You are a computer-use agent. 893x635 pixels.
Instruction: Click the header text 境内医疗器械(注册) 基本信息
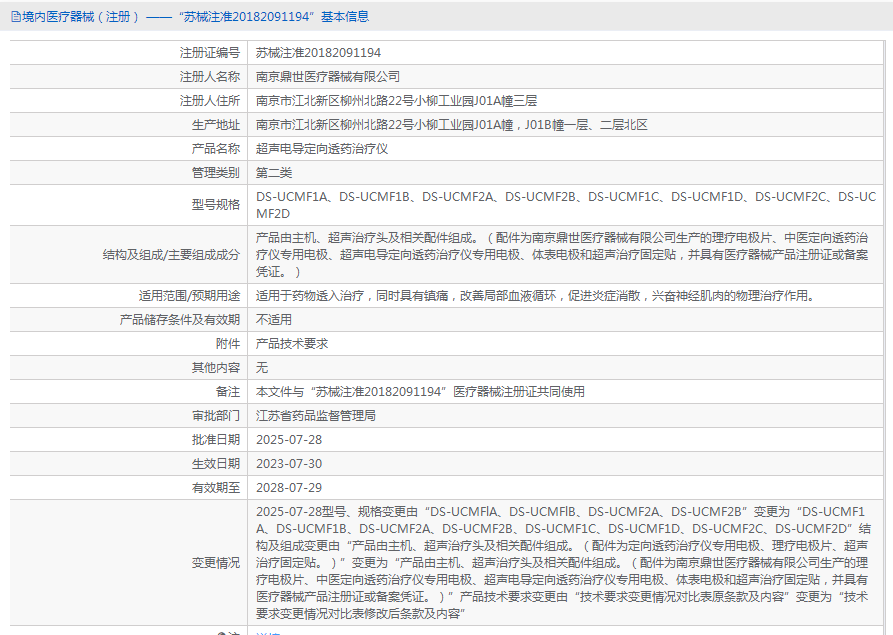195,17
